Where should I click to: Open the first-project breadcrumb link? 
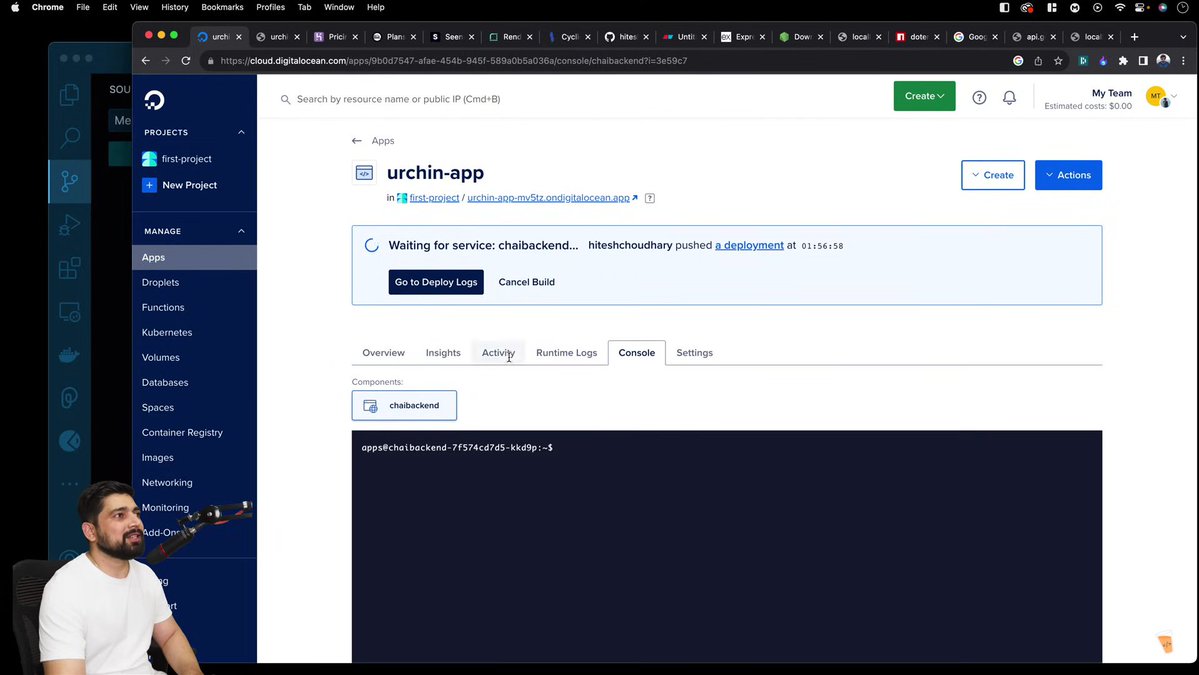[434, 198]
